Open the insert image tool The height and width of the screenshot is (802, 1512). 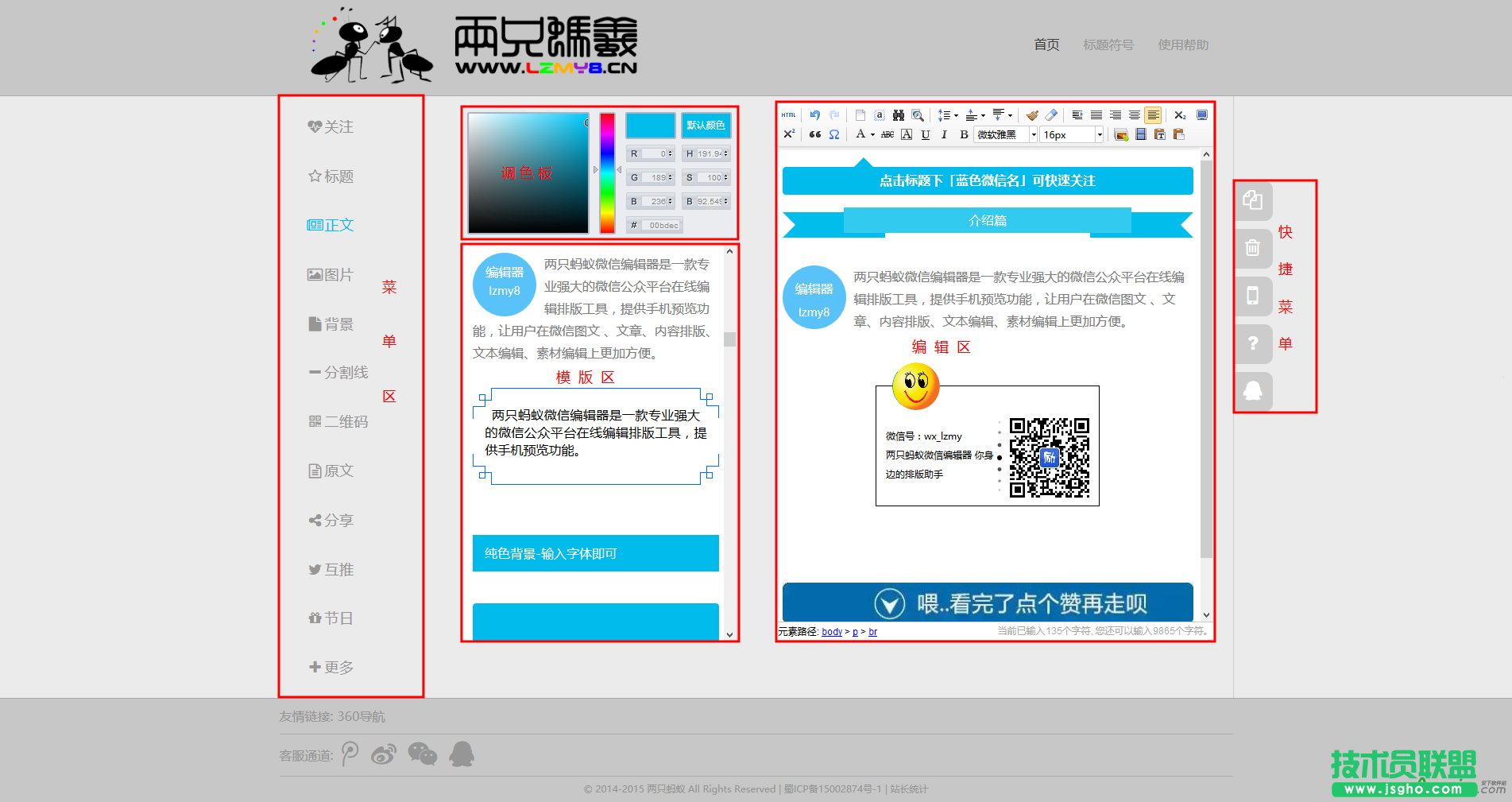(x=1120, y=134)
